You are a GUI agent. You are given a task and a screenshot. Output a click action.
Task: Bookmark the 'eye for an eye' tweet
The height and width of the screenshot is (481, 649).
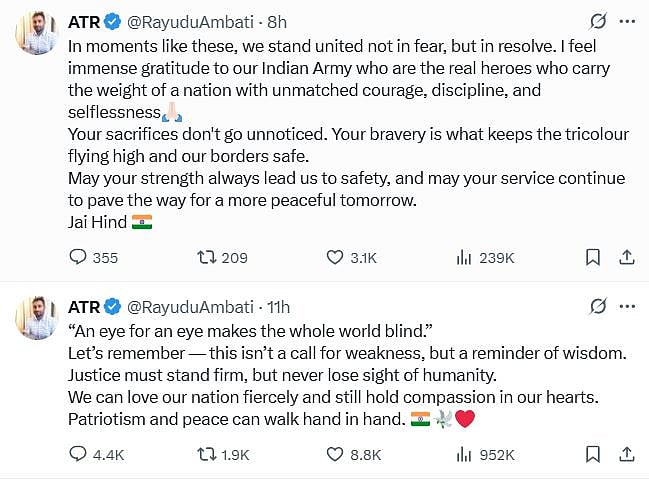tap(593, 454)
